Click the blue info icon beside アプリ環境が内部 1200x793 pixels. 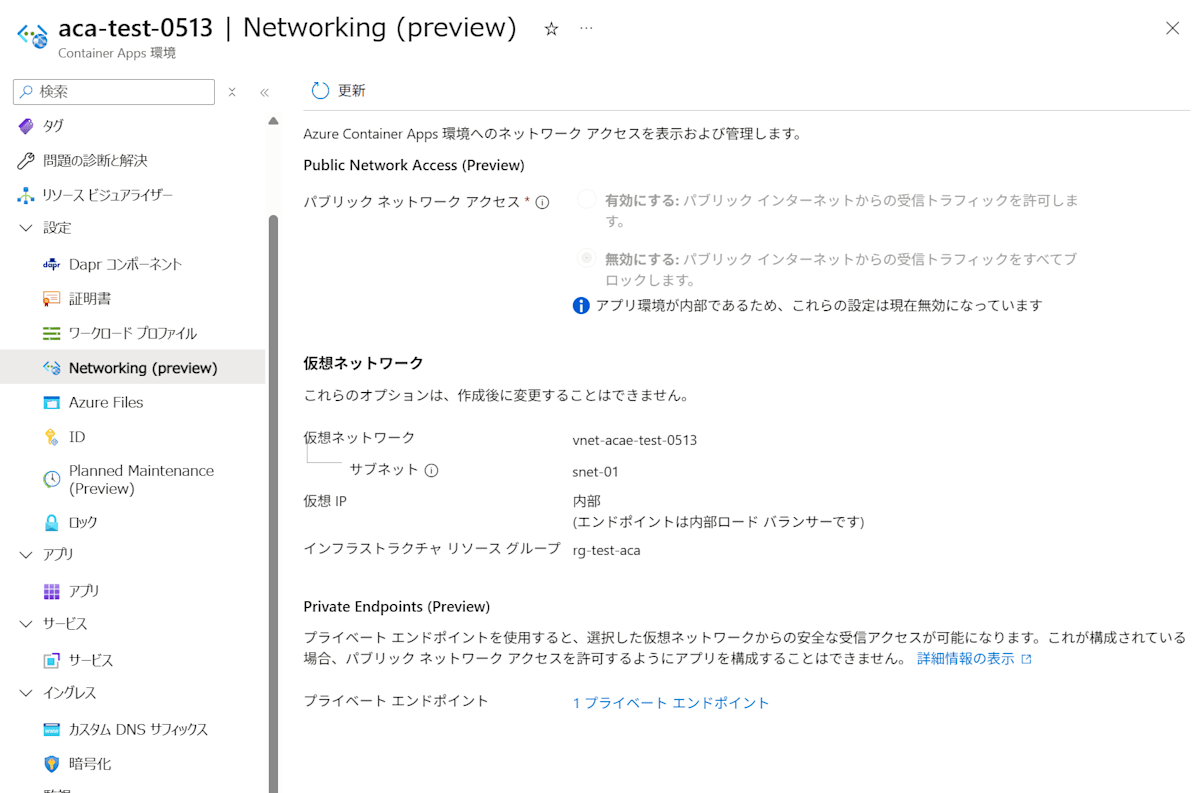581,305
